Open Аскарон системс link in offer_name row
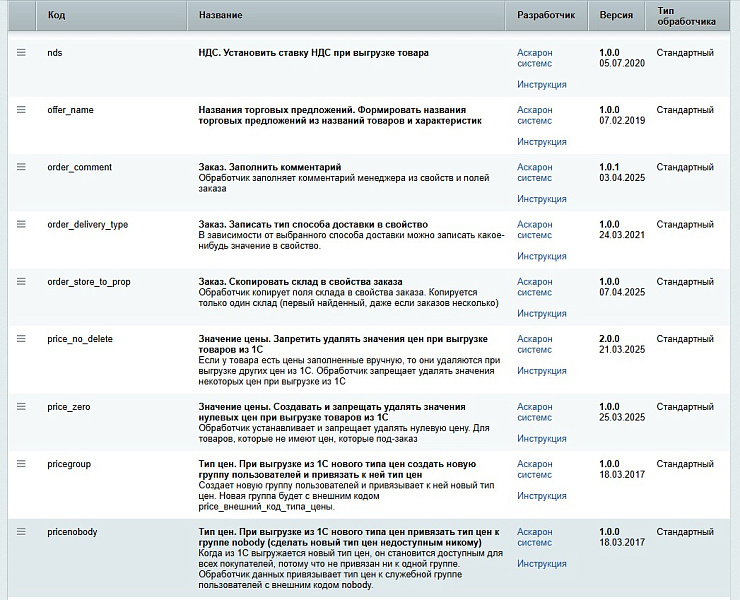This screenshot has height=600, width=740. pyautogui.click(x=535, y=115)
